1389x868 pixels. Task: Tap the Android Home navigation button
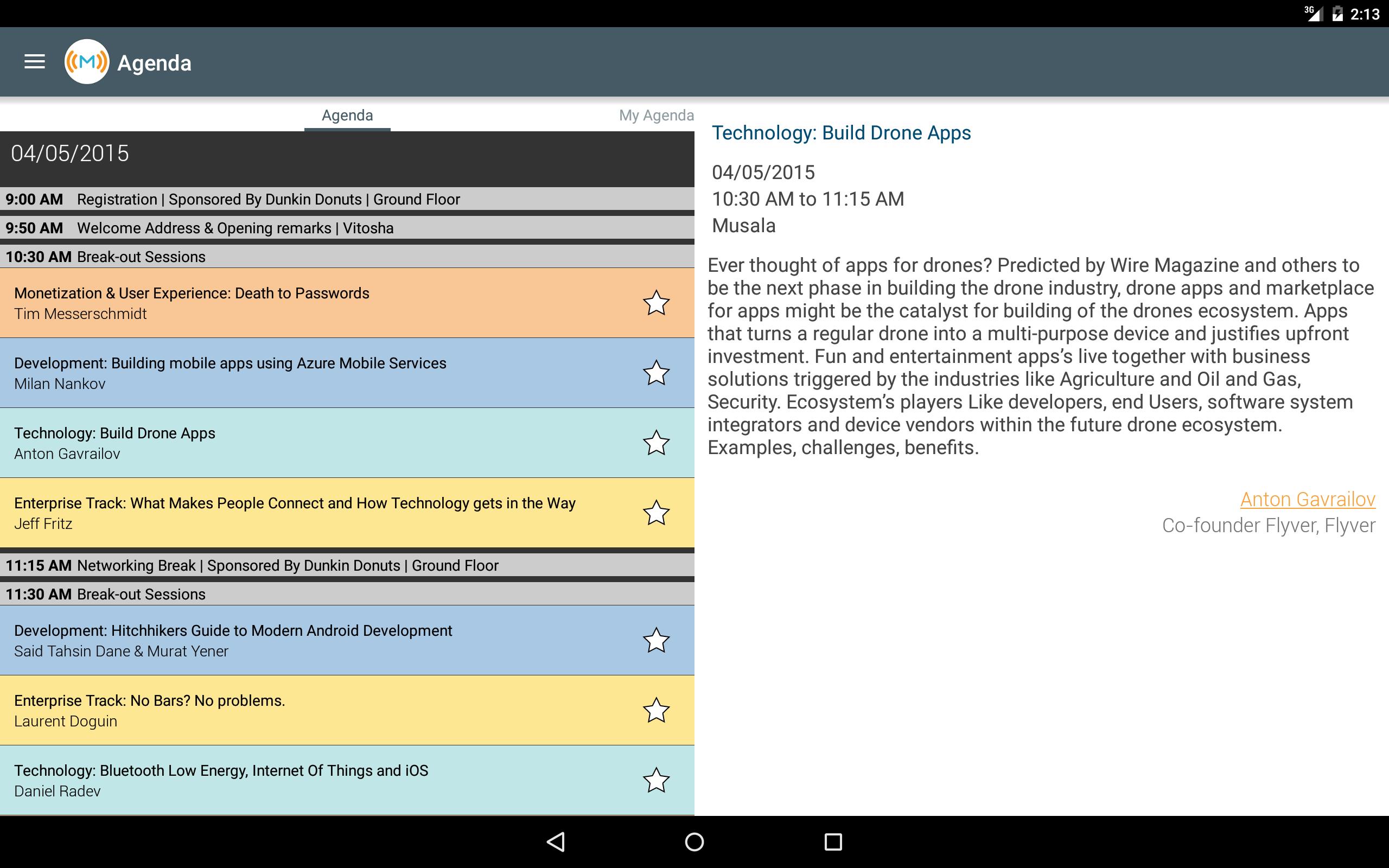click(694, 841)
